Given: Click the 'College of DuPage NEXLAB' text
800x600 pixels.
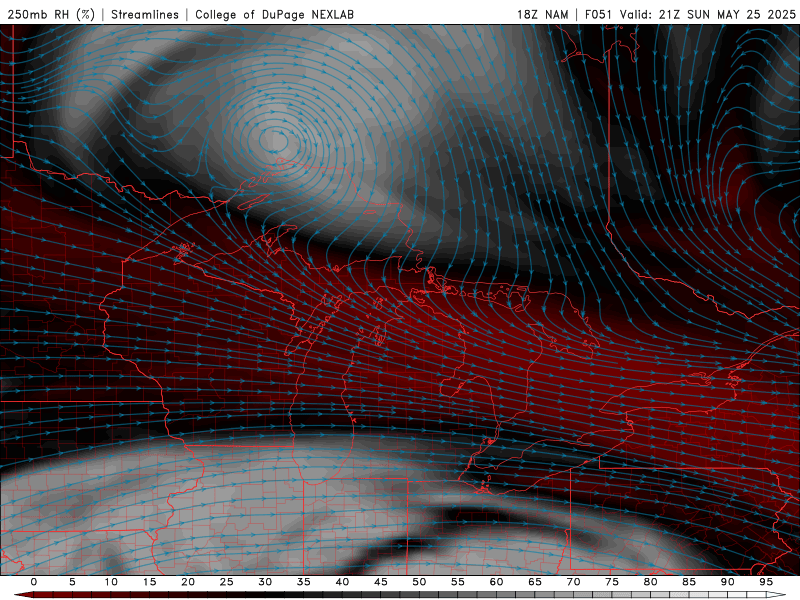Looking at the screenshot, I should pyautogui.click(x=274, y=14).
